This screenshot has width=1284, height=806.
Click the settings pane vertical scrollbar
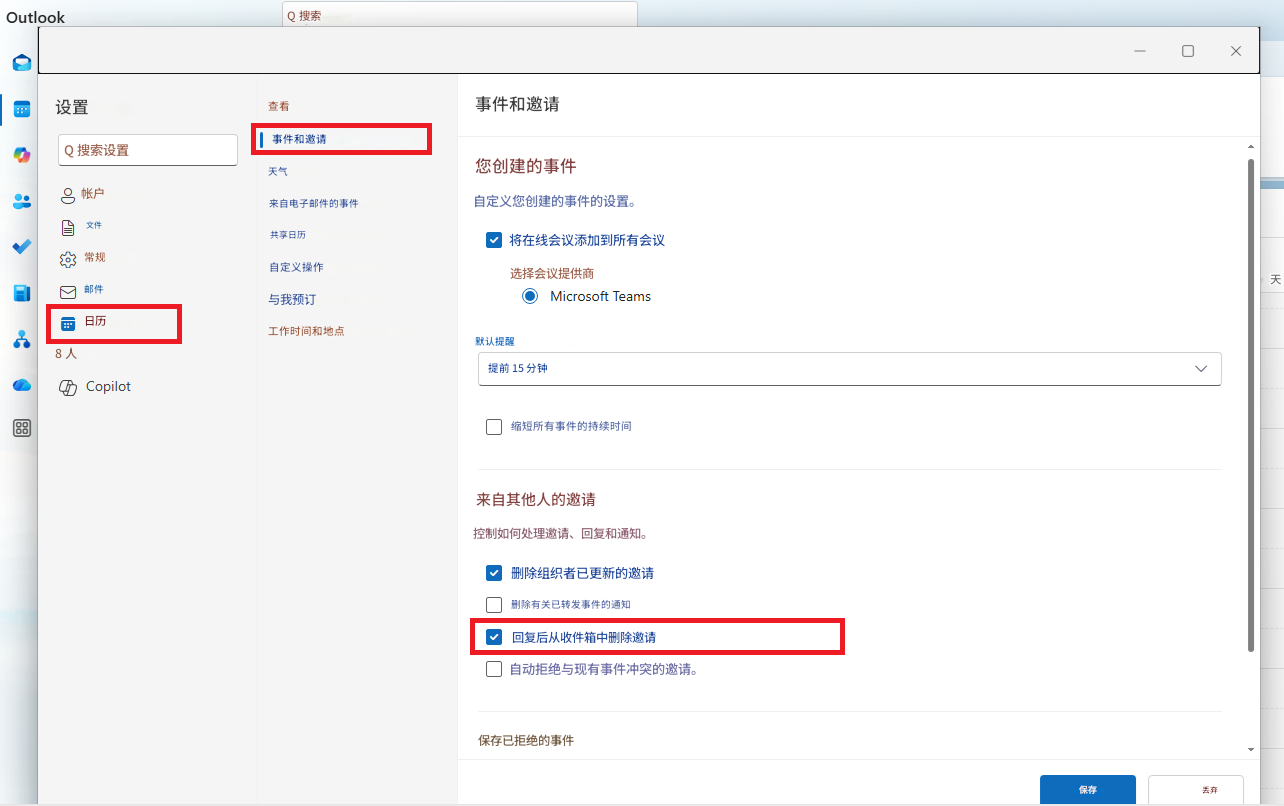pyautogui.click(x=1251, y=405)
